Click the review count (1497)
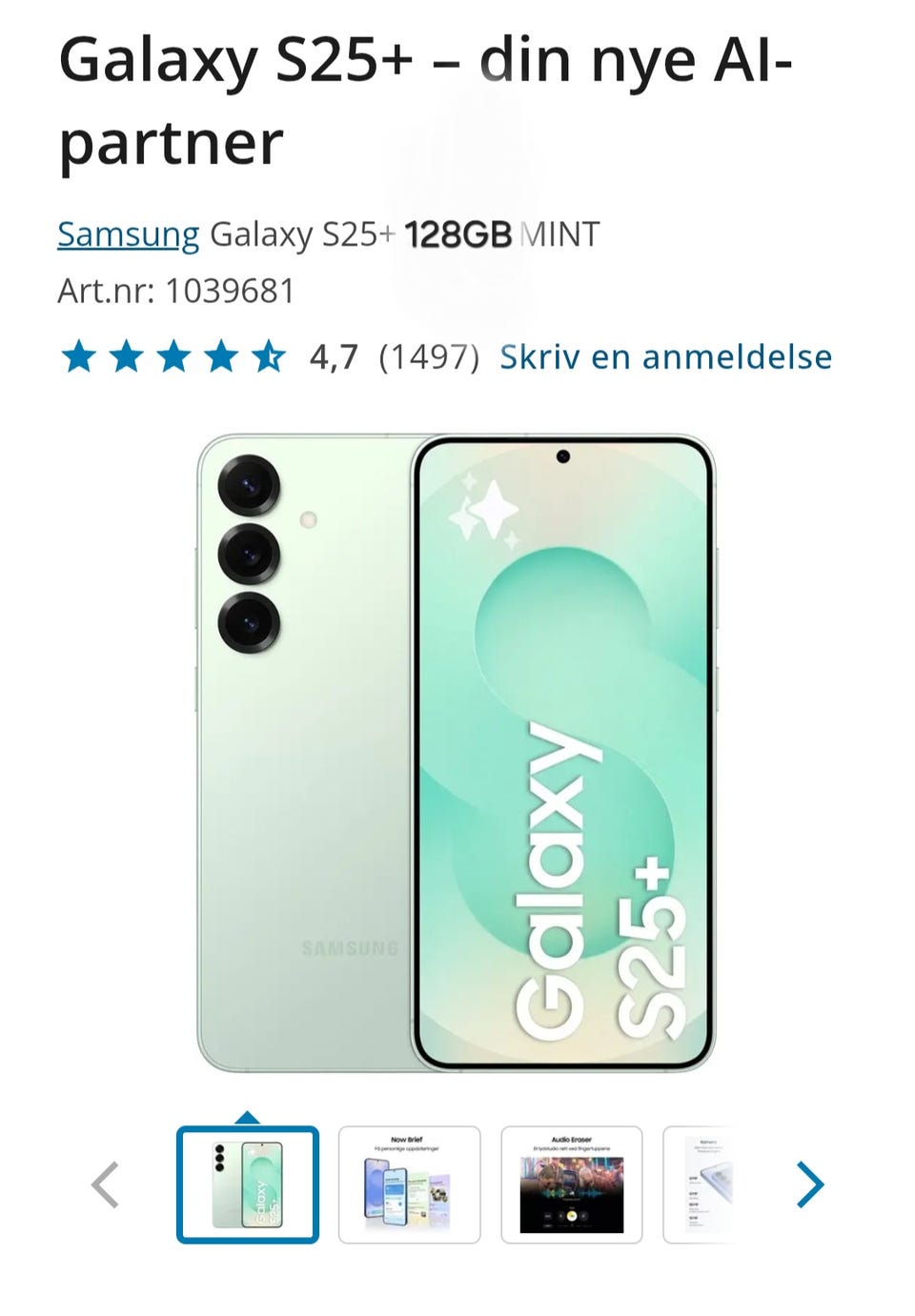 tap(429, 357)
